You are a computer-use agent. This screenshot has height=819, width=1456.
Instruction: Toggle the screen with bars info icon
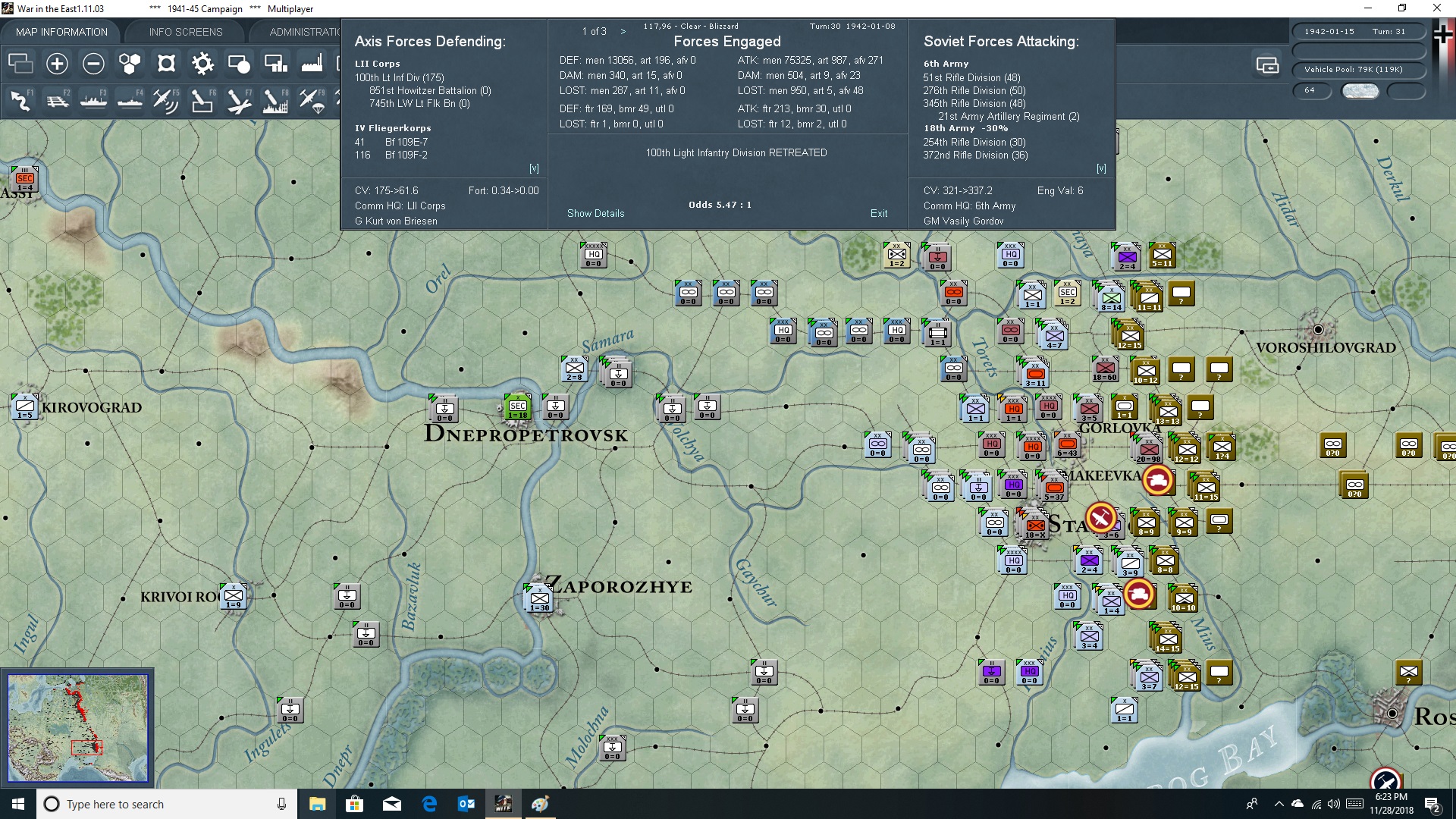(x=275, y=64)
